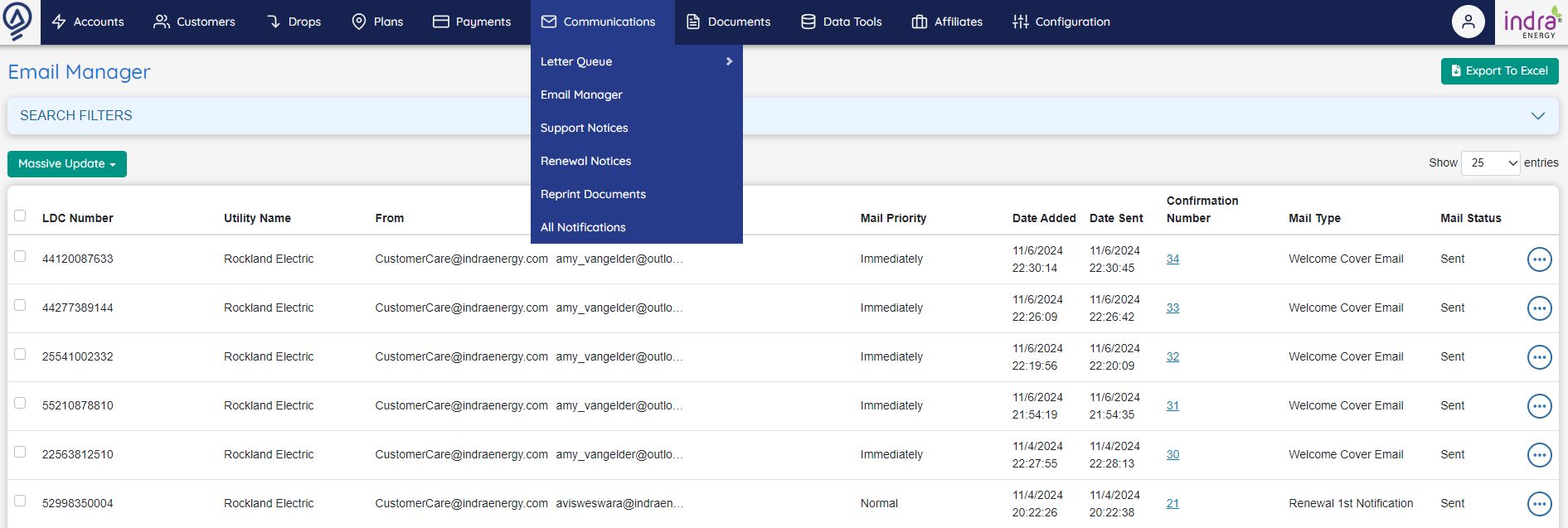The height and width of the screenshot is (528, 1568).
Task: Open the Accounts menu
Action: coord(88,22)
